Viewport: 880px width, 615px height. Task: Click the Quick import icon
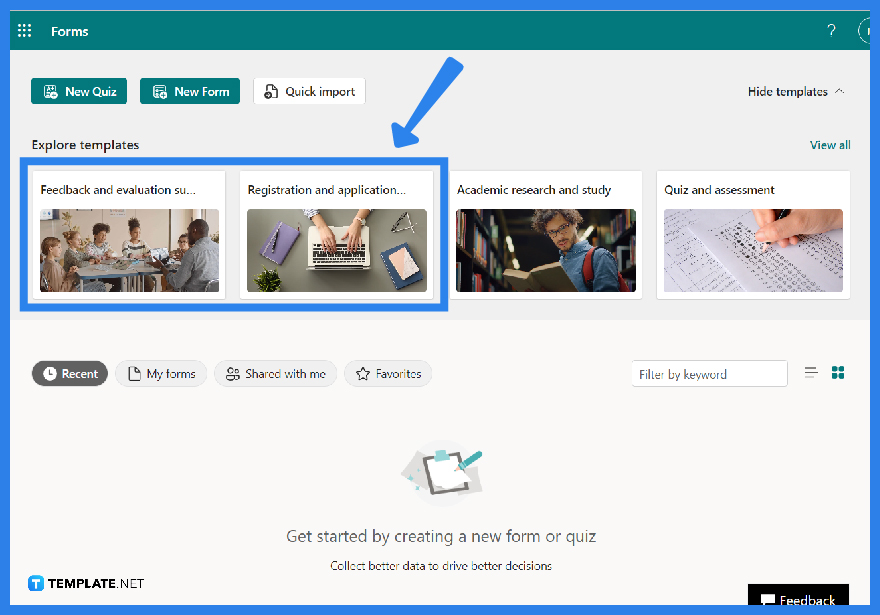[271, 91]
